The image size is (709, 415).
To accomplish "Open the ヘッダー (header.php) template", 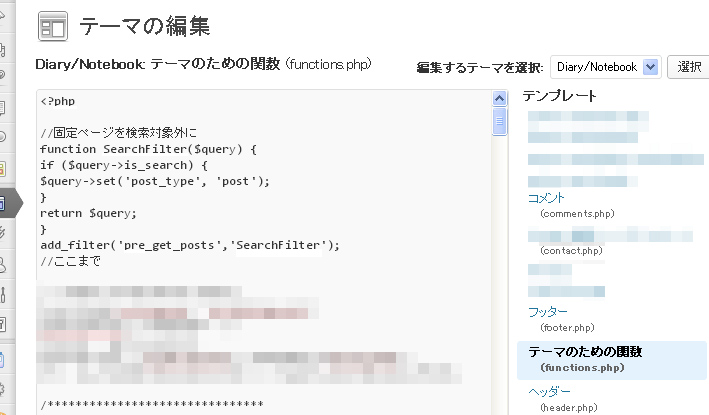I will 549,391.
